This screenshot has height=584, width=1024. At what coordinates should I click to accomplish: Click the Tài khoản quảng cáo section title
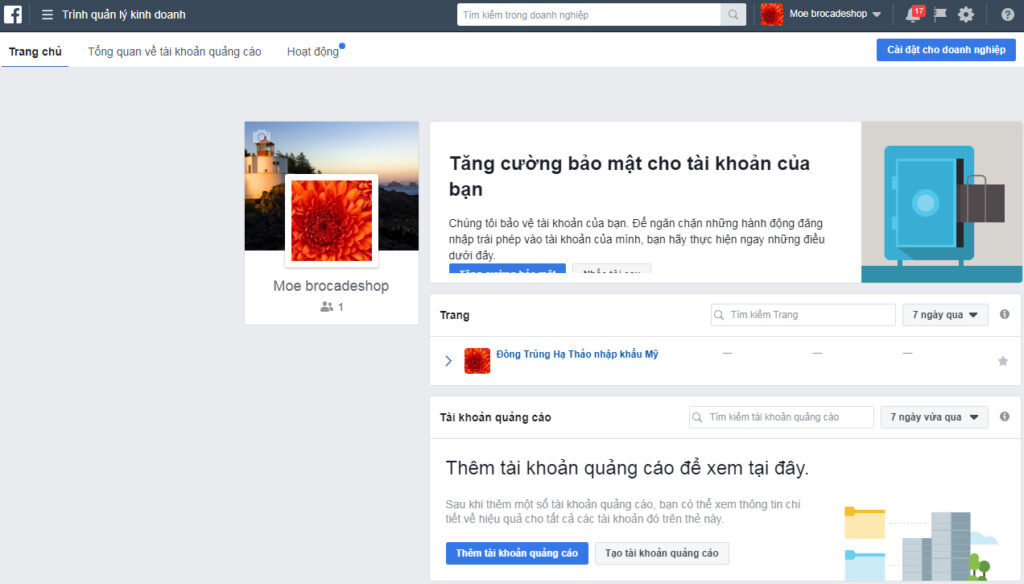(495, 417)
